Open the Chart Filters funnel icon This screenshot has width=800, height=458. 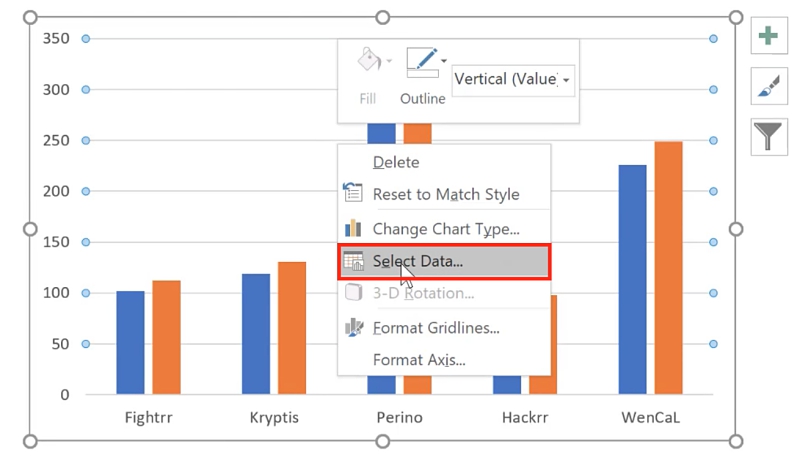pyautogui.click(x=768, y=136)
